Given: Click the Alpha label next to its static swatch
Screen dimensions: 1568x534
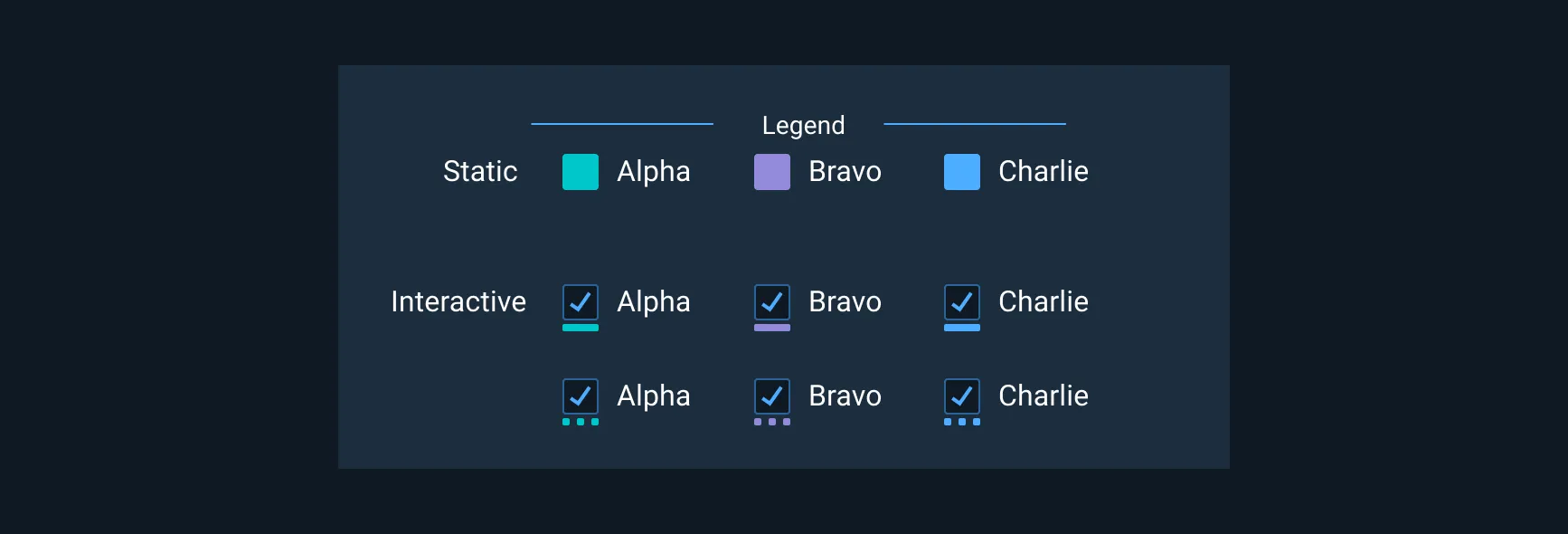Looking at the screenshot, I should pos(653,172).
